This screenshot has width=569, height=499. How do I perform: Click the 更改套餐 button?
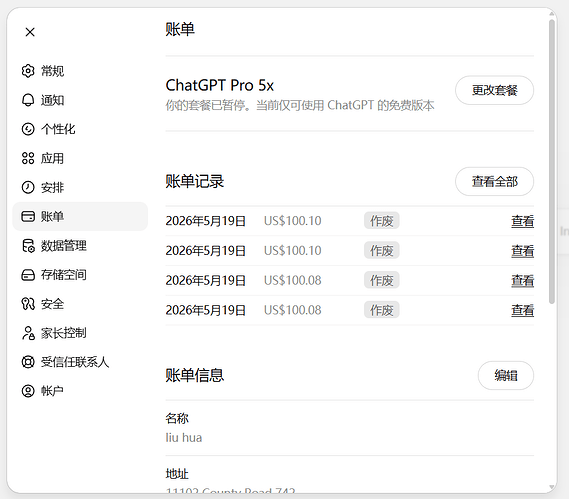click(494, 90)
